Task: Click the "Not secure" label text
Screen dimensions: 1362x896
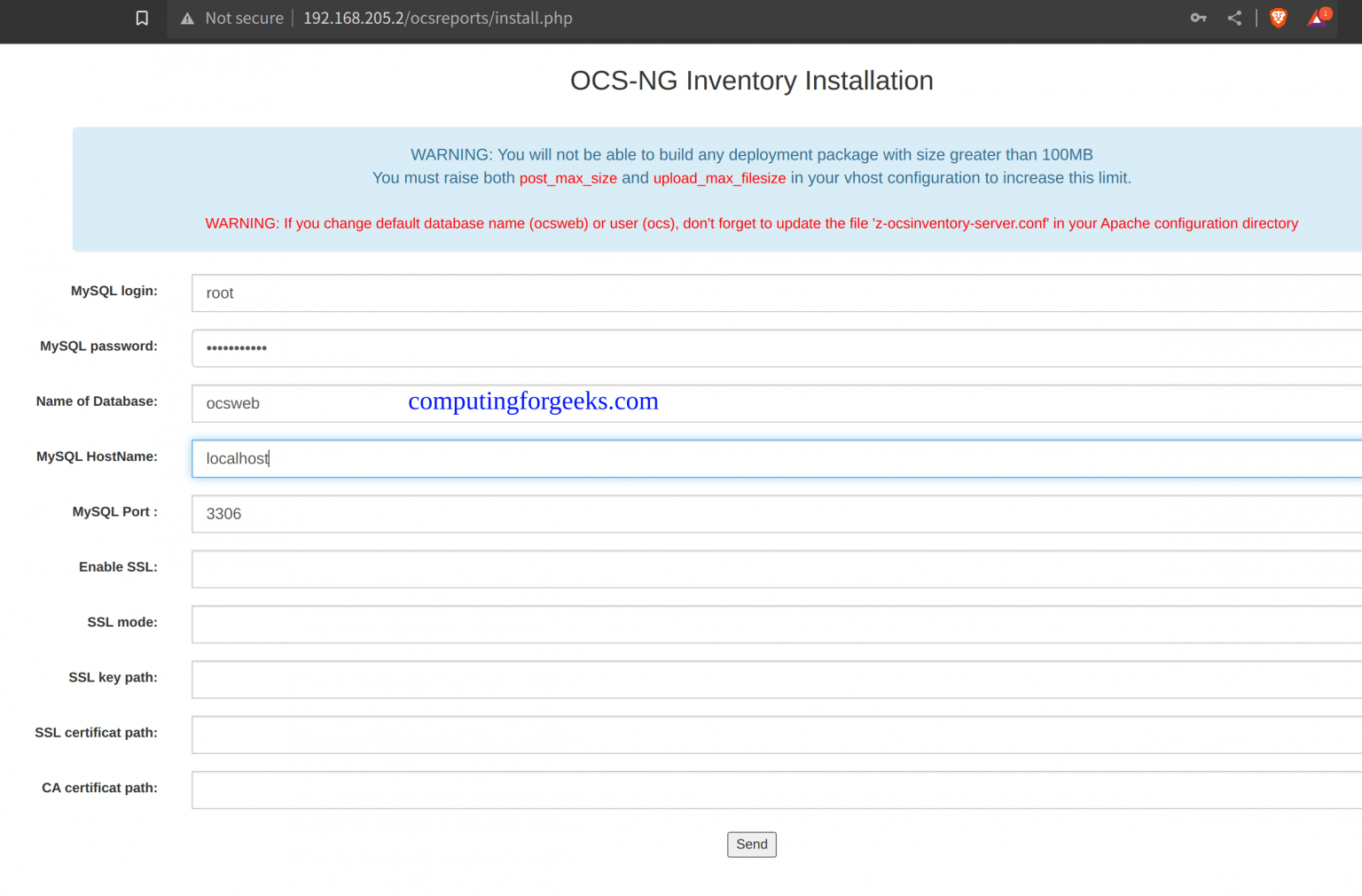Action: pyautogui.click(x=246, y=18)
